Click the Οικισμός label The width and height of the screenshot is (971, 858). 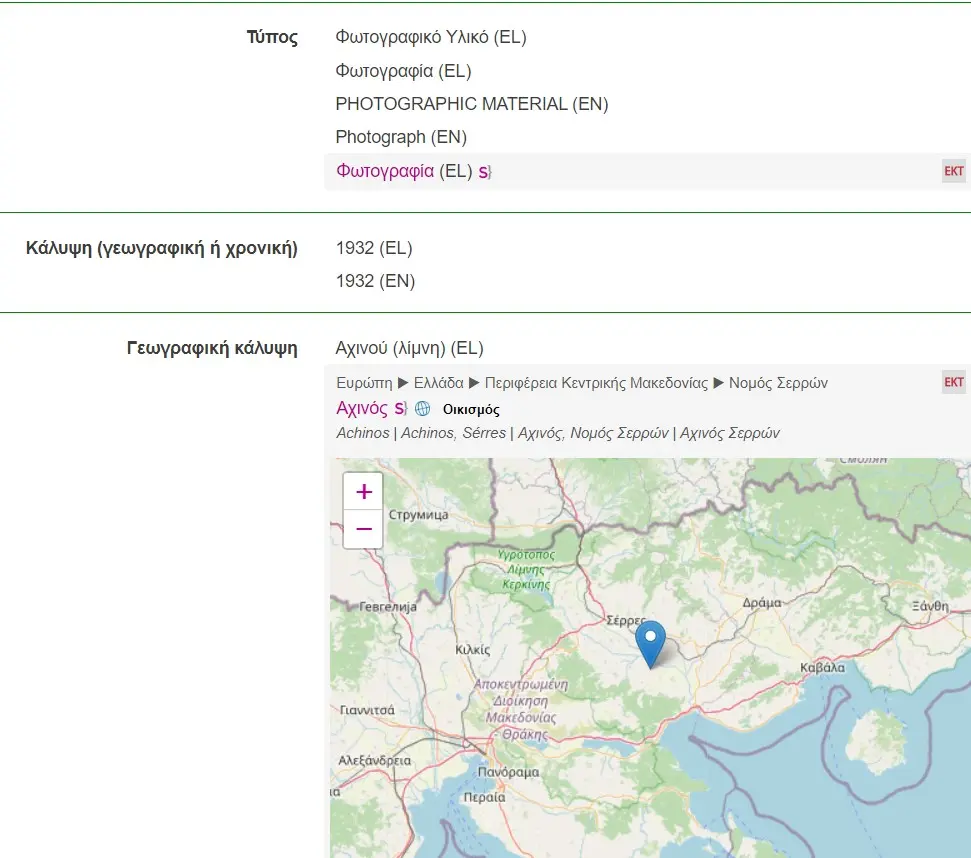[x=471, y=409]
